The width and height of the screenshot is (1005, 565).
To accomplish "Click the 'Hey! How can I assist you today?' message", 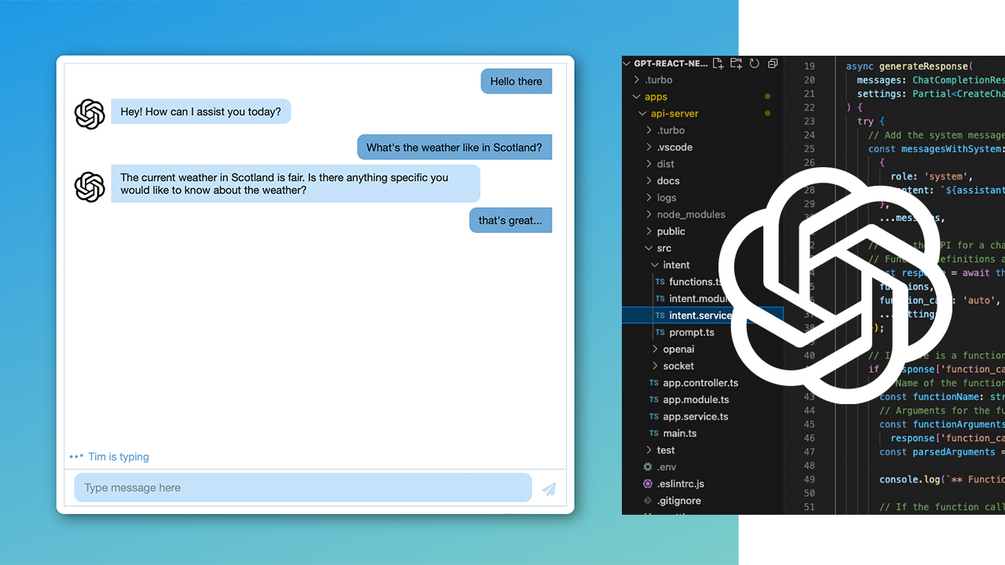I will tap(201, 111).
